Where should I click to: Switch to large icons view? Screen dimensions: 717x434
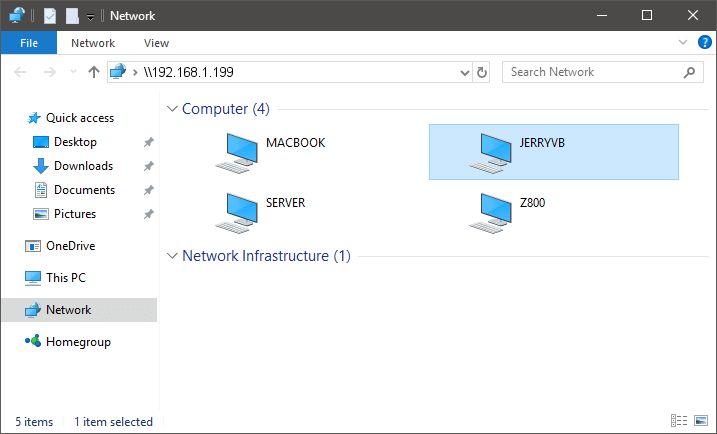[x=701, y=422]
